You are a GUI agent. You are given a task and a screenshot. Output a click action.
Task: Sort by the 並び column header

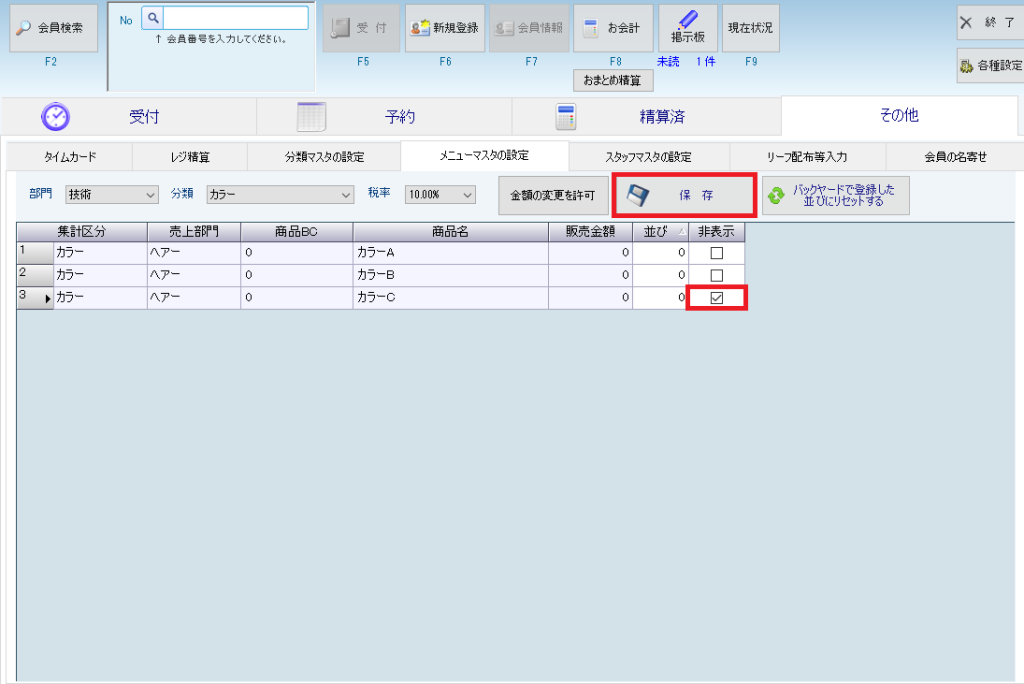pos(660,231)
